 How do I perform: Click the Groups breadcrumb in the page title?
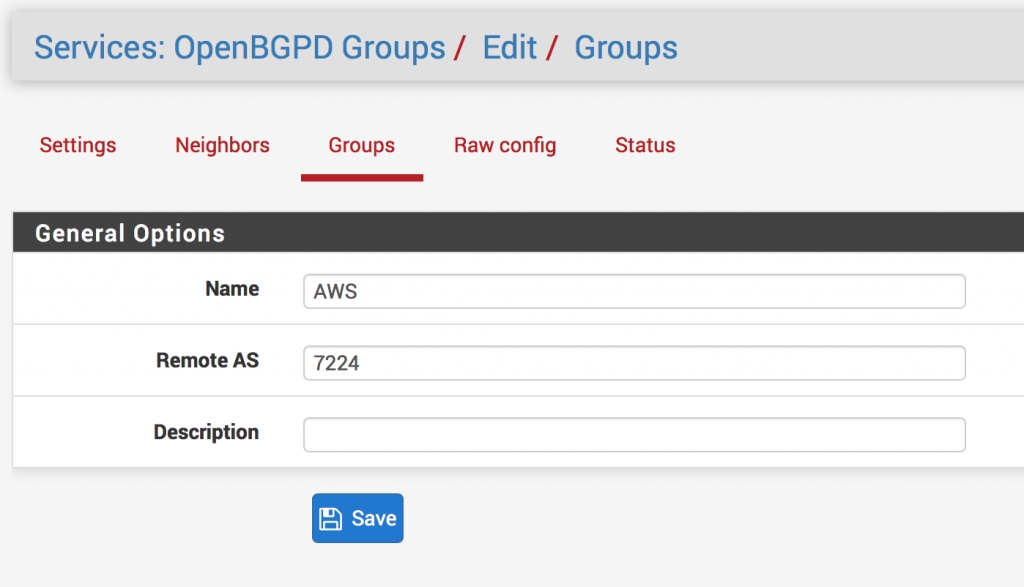[625, 47]
